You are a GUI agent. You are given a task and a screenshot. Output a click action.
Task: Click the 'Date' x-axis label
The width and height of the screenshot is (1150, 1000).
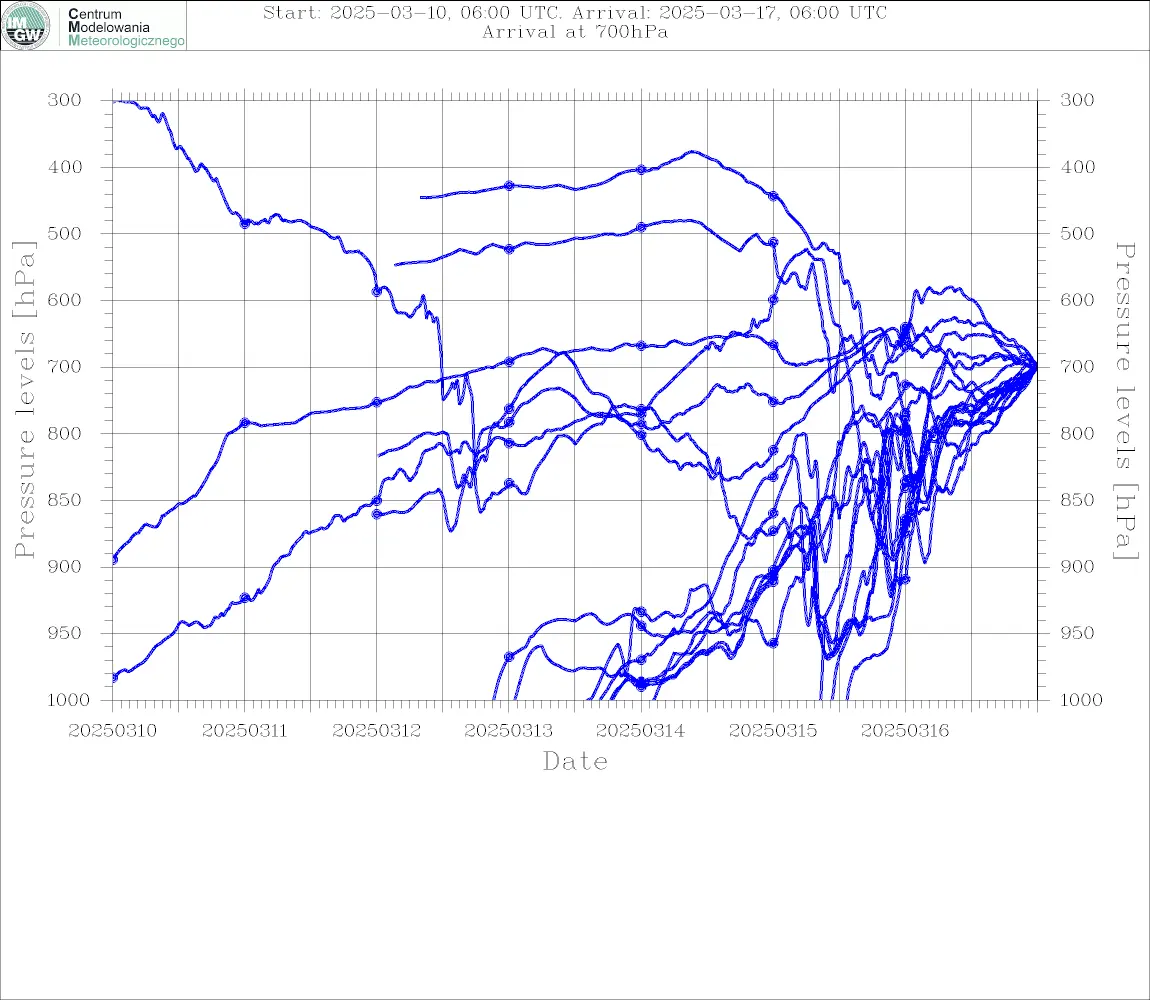pos(575,761)
